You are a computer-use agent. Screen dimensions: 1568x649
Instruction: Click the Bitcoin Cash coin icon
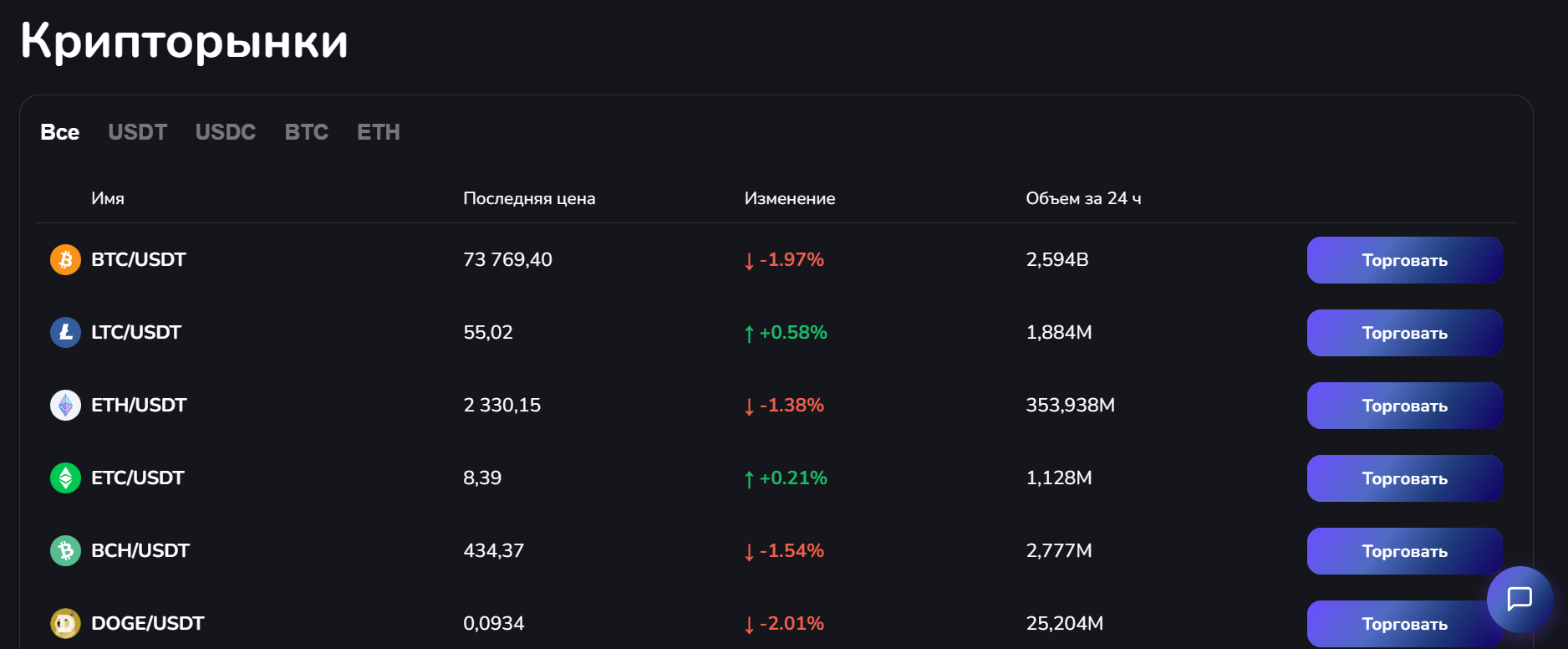[65, 551]
